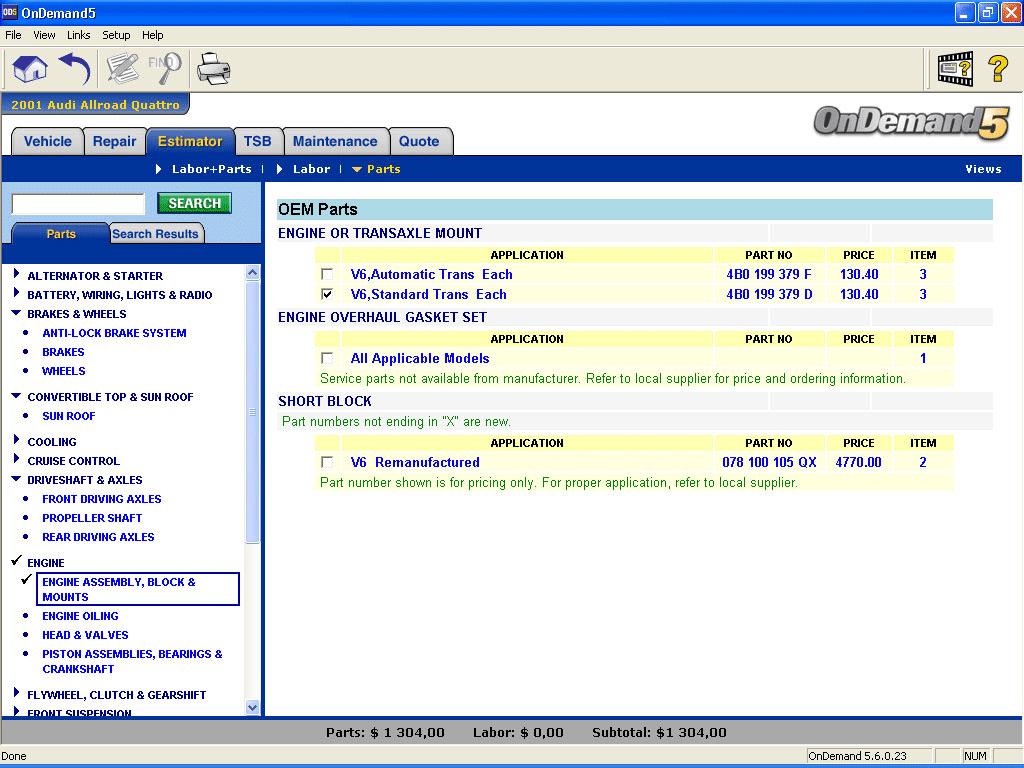Click the Views link
The width and height of the screenshot is (1024, 768).
983,169
